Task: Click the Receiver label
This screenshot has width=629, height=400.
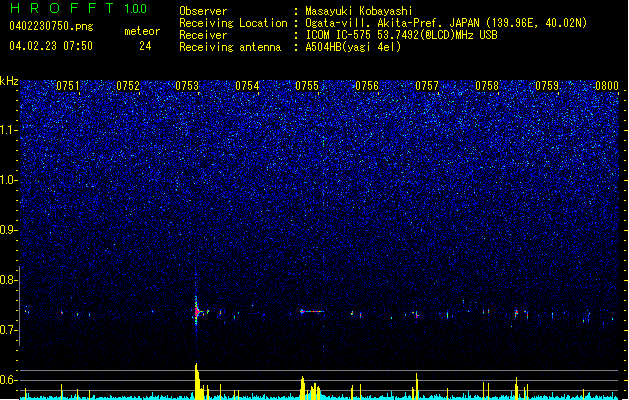Action: 203,35
